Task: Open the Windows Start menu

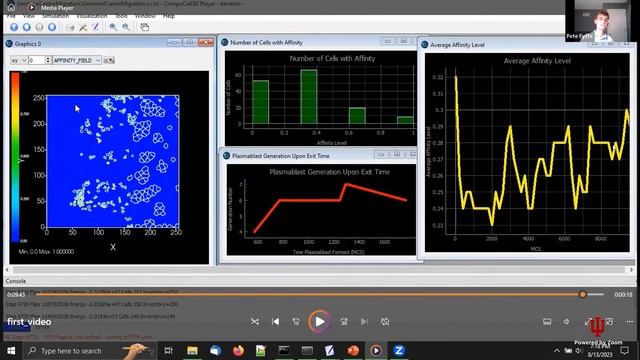Action: (11, 351)
